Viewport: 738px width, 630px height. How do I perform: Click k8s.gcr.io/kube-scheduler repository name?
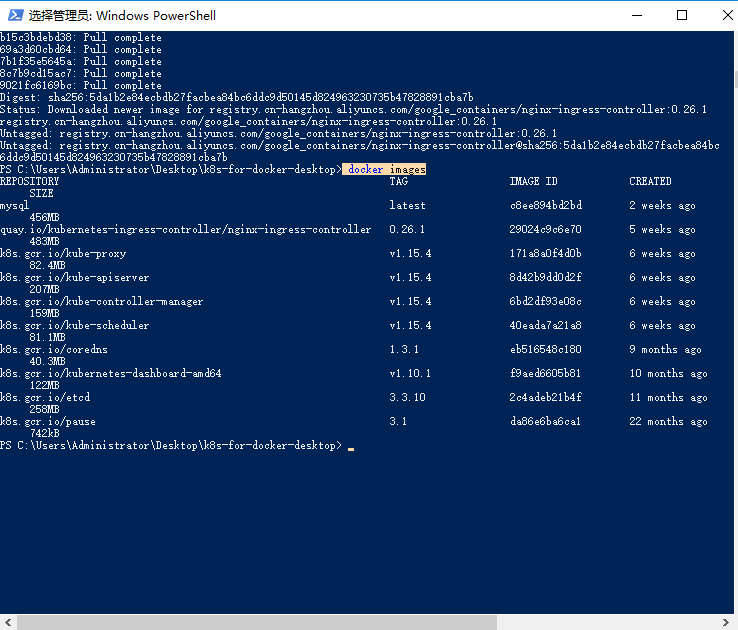[x=74, y=326]
